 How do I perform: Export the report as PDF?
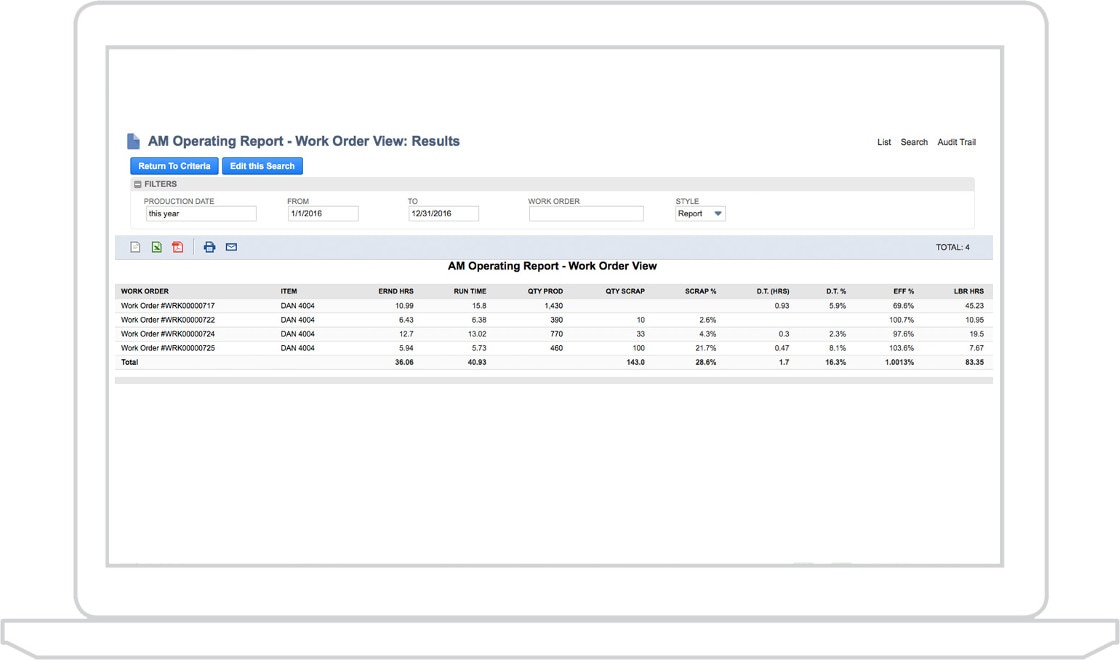[176, 247]
